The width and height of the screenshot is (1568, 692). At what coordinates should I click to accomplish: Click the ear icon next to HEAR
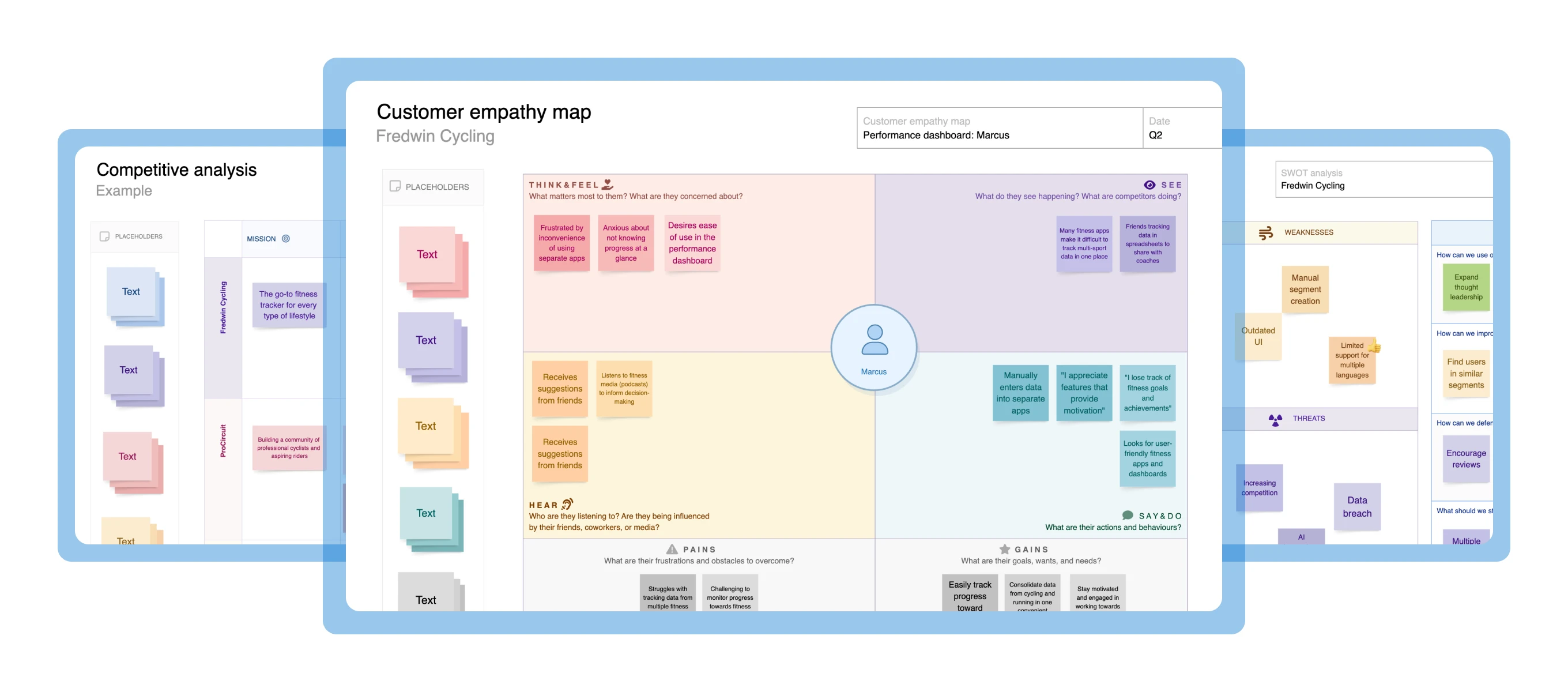click(567, 504)
